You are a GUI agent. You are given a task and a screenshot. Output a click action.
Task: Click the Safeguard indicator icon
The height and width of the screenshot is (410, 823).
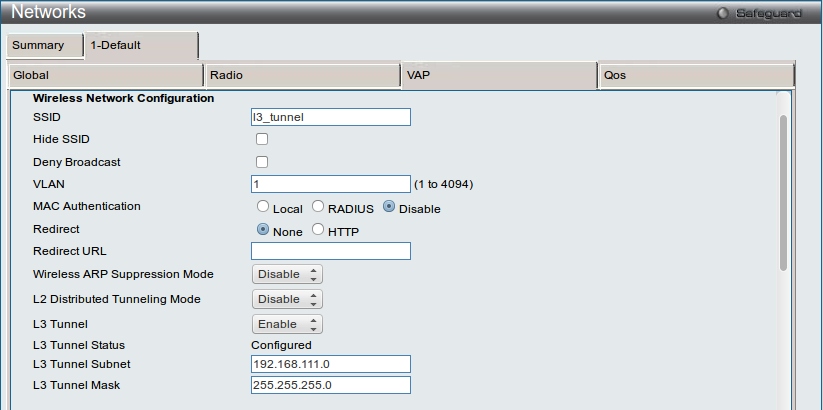(722, 13)
